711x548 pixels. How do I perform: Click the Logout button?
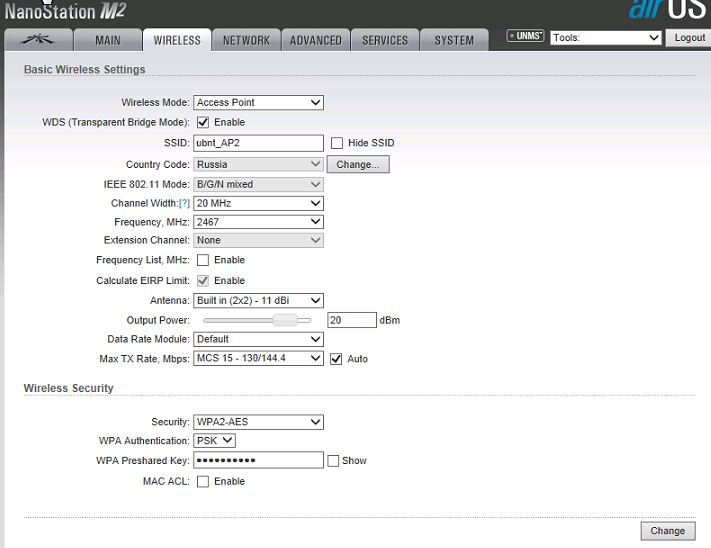689,38
